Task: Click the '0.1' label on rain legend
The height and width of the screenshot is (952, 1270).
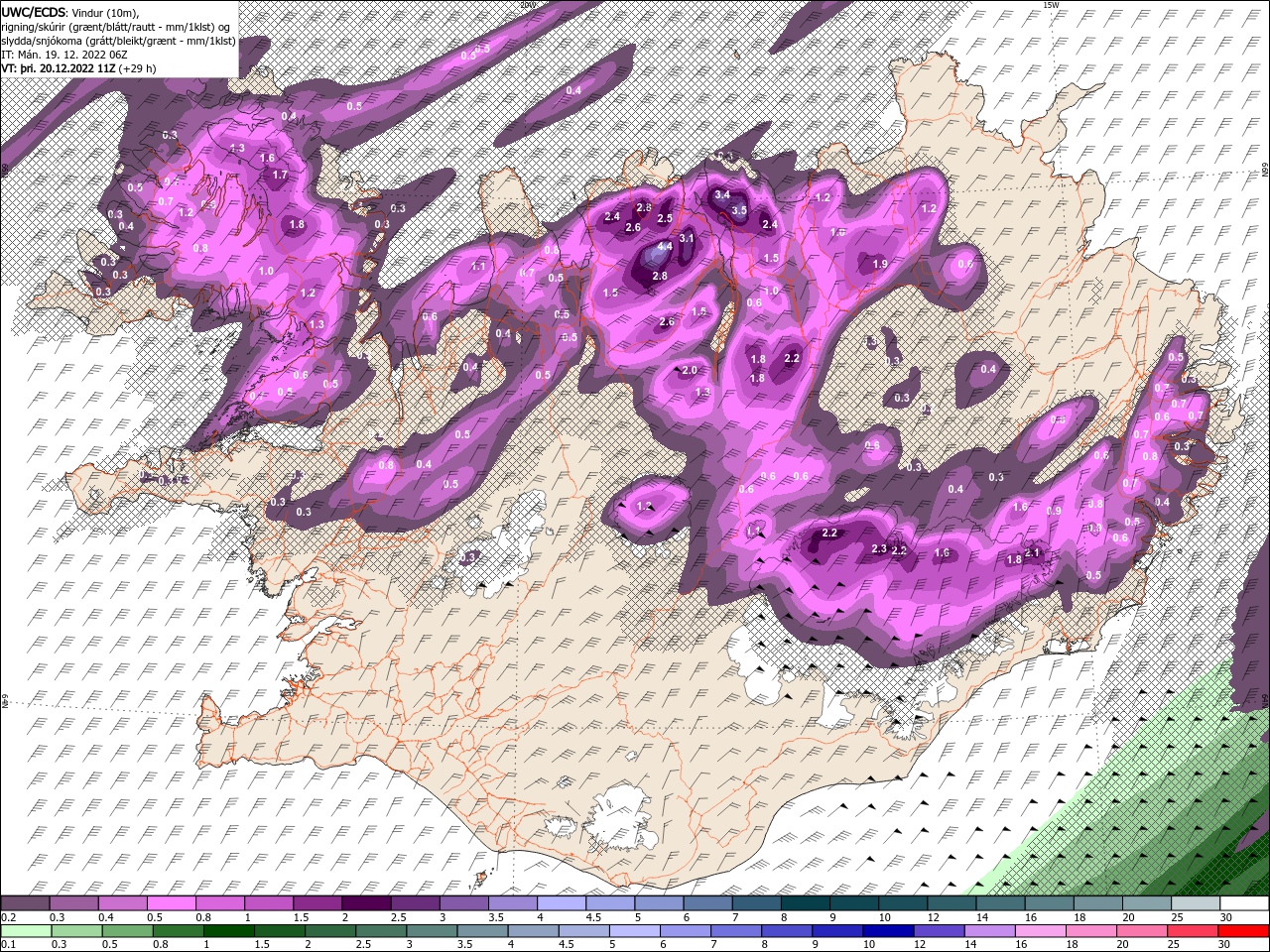Action: tap(8, 945)
